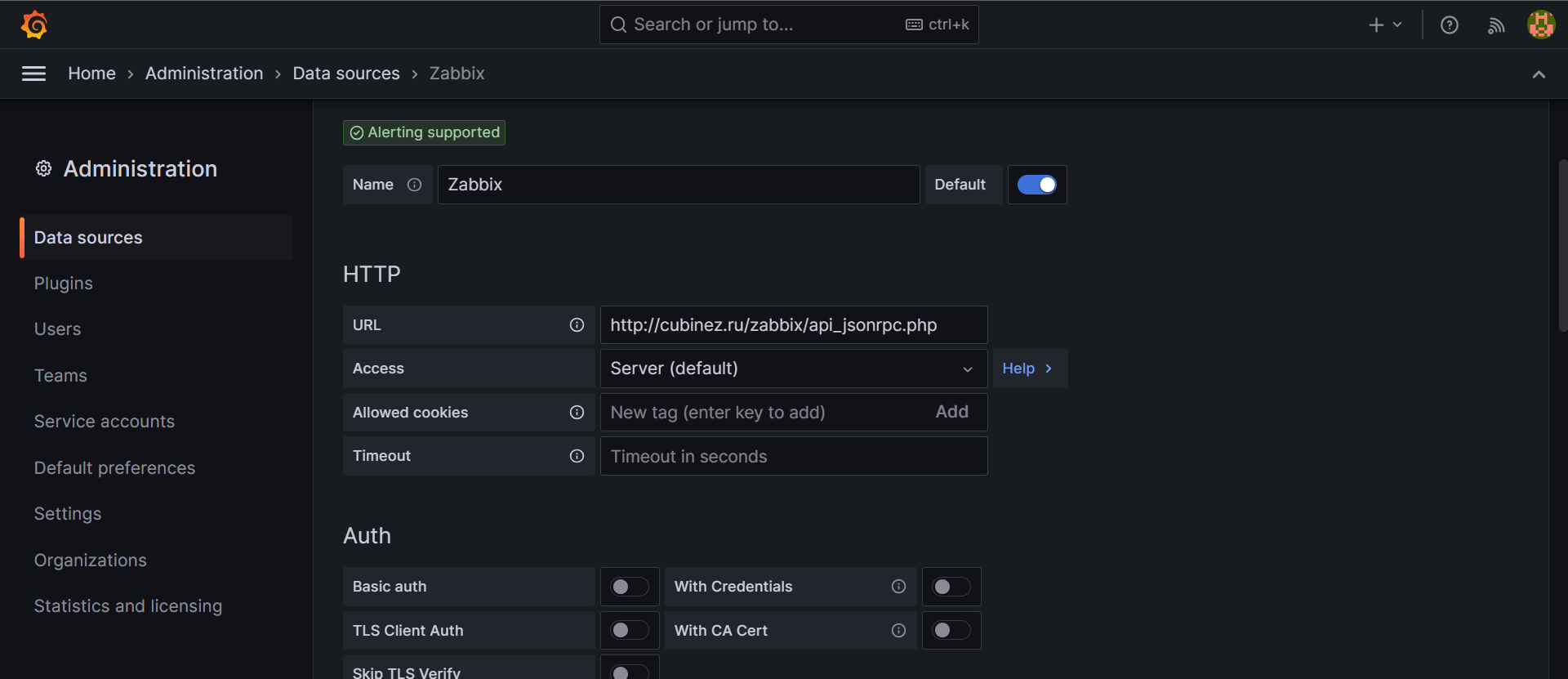Open the Access Server (default) dropdown
This screenshot has height=679, width=1568.
click(x=793, y=369)
